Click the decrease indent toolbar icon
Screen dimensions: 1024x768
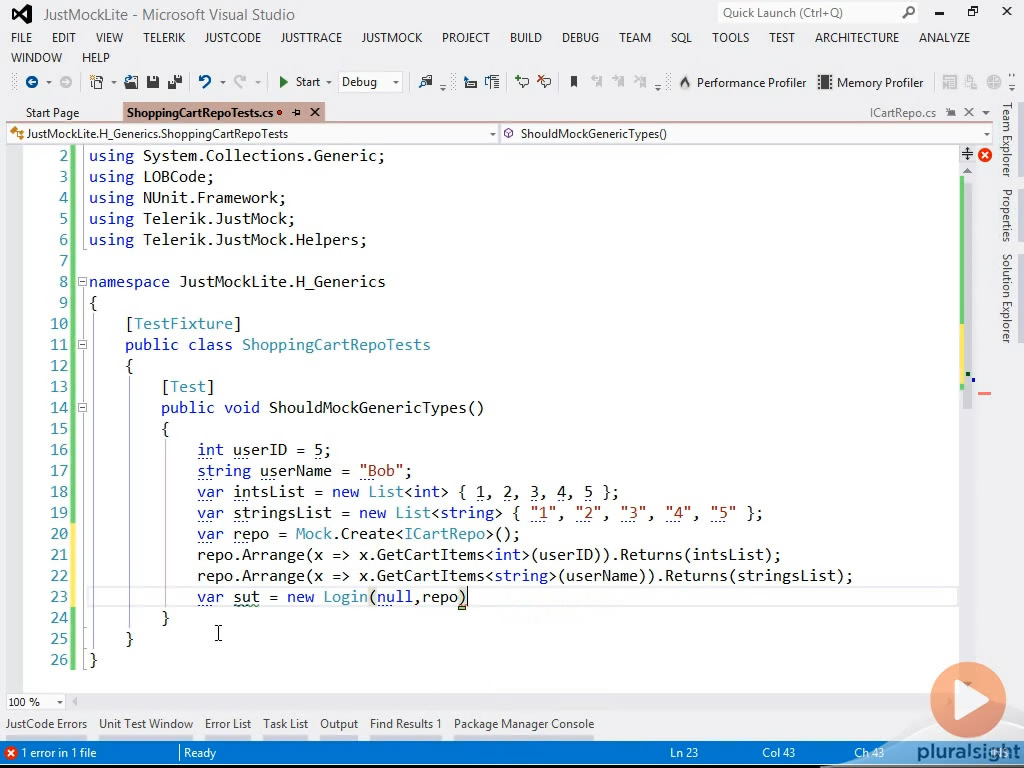[x=470, y=82]
